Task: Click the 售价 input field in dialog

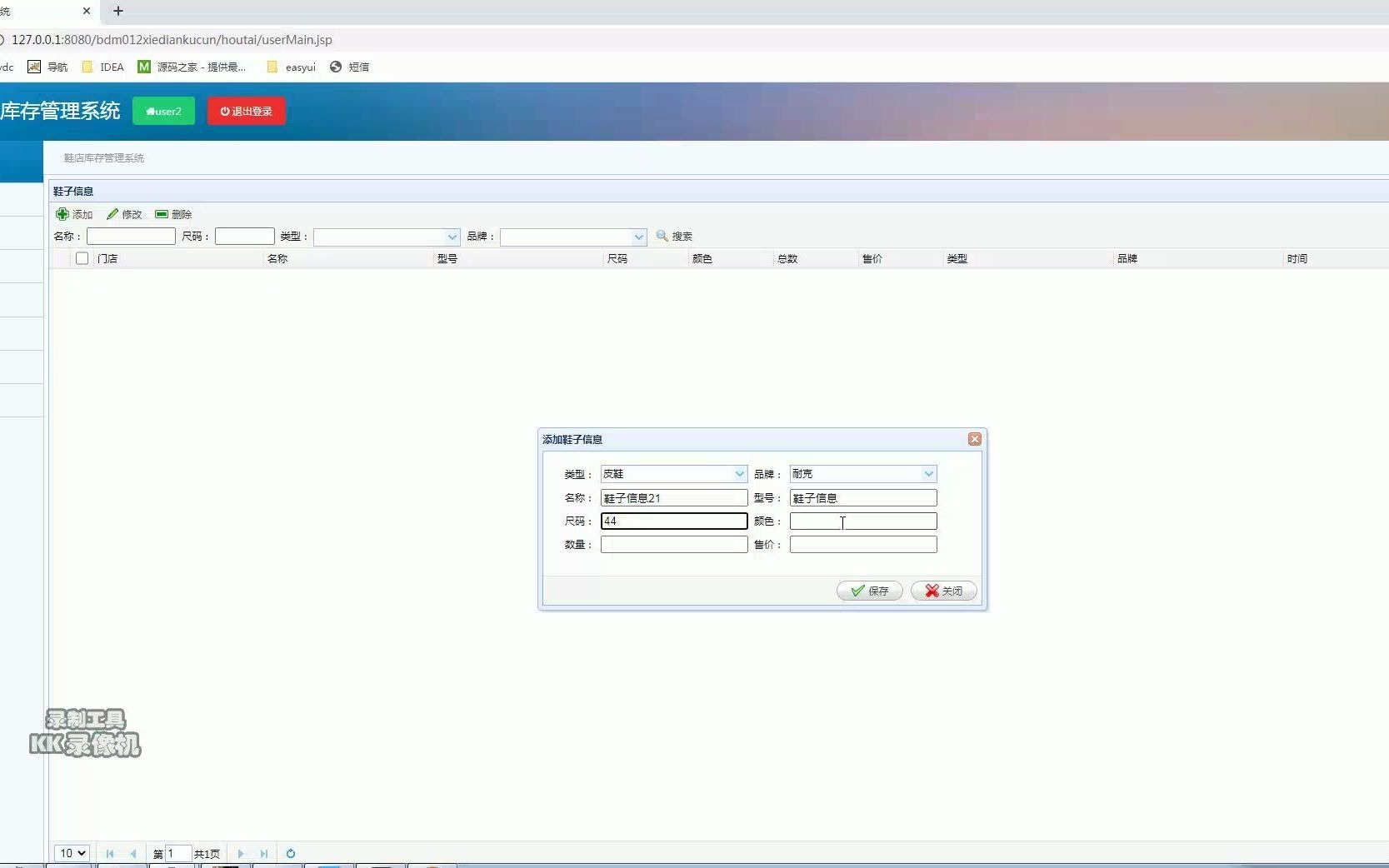Action: (x=863, y=545)
